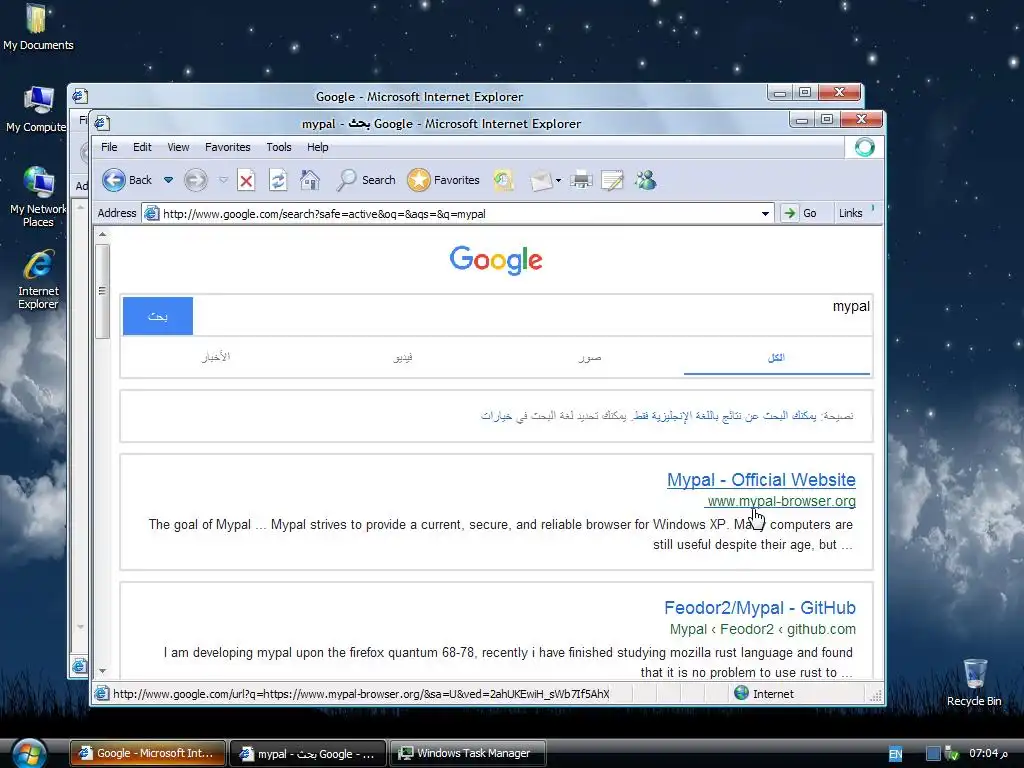Click the Mail envelope toolbar icon

pyautogui.click(x=540, y=180)
